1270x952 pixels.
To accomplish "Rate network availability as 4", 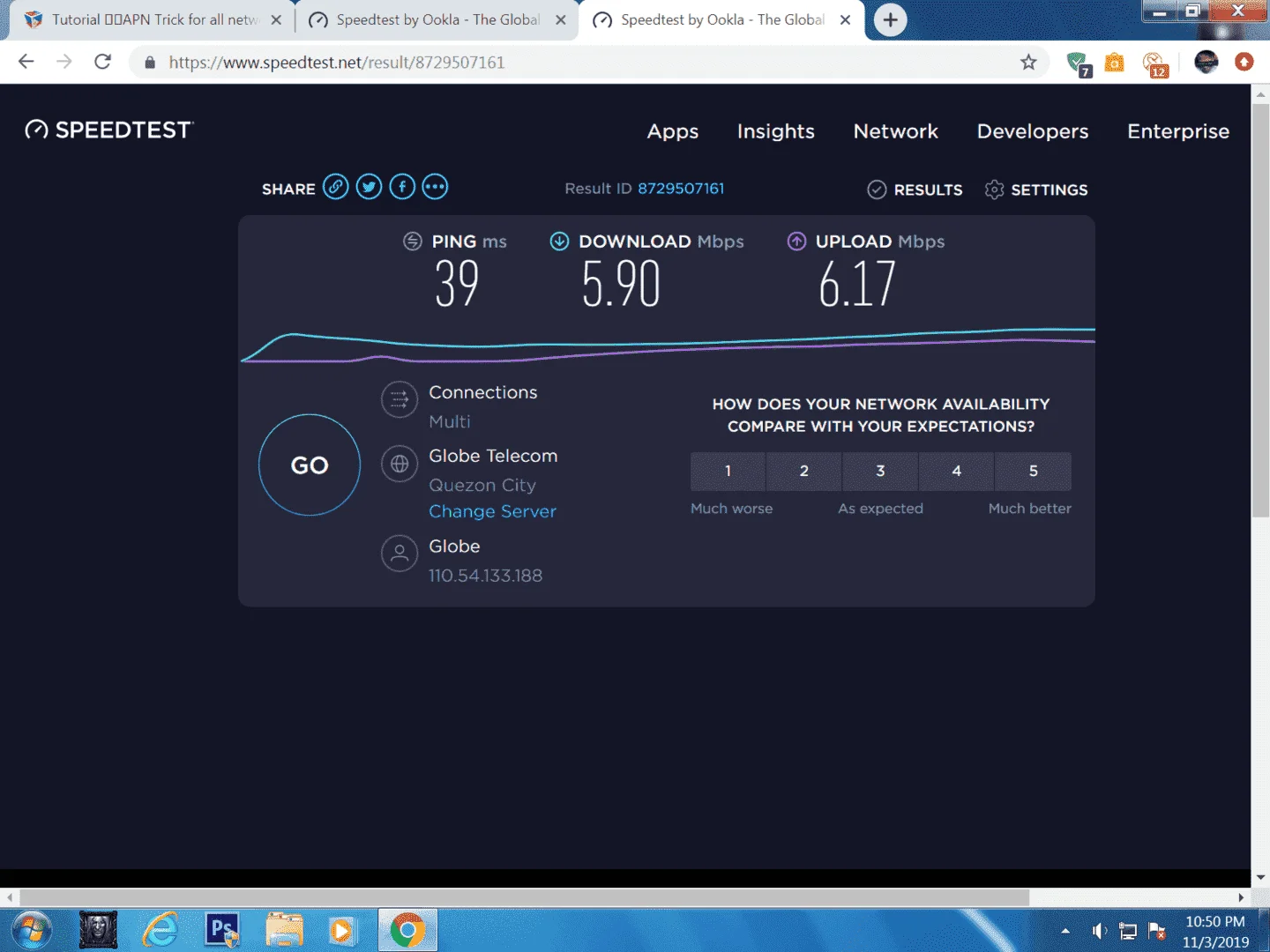I will 956,472.
